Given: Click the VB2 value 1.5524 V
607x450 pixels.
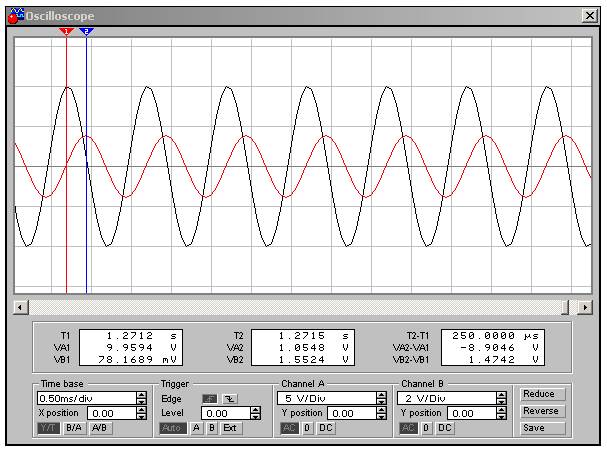Looking at the screenshot, I should tap(314, 359).
